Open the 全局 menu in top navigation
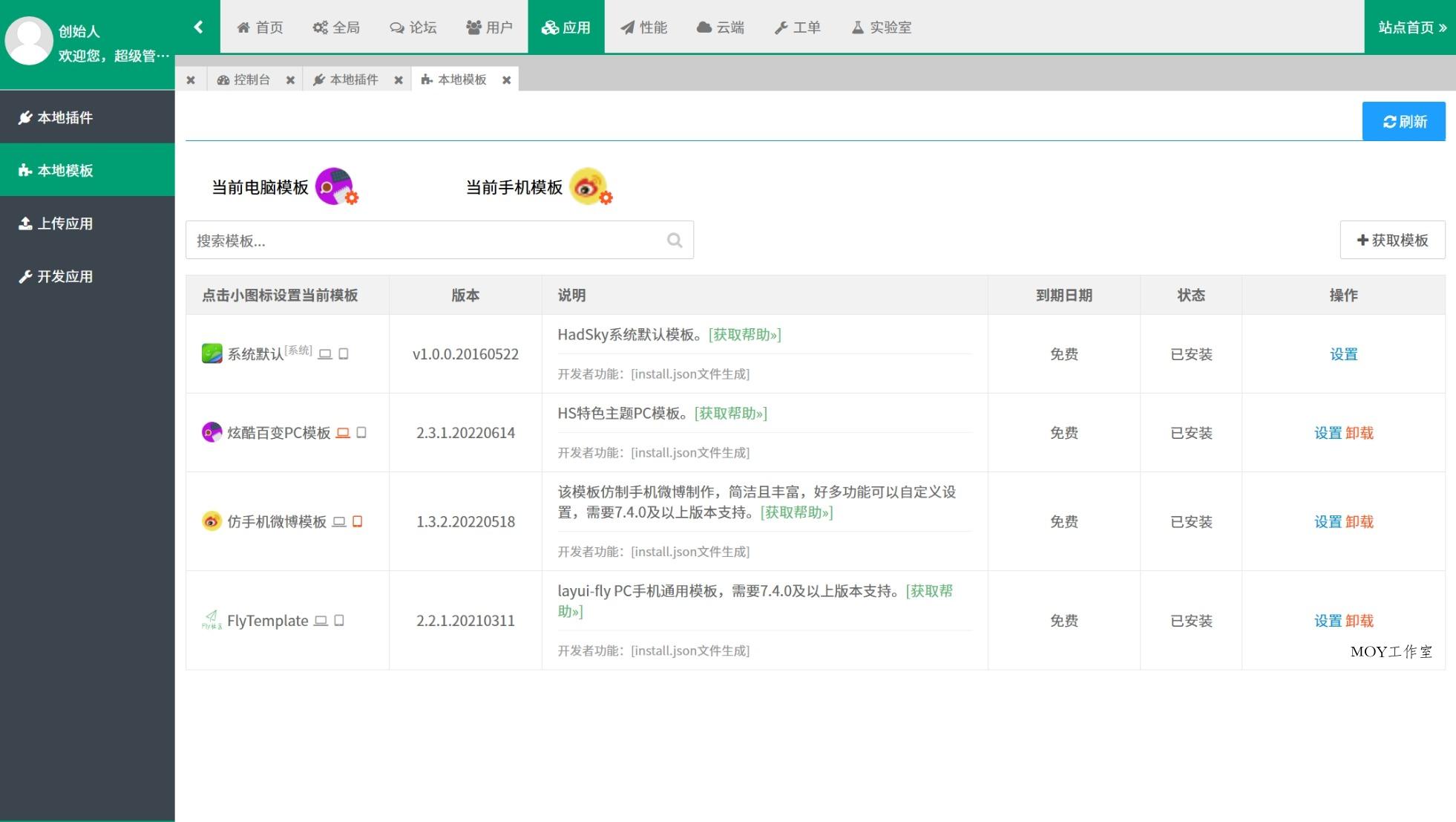 336,27
